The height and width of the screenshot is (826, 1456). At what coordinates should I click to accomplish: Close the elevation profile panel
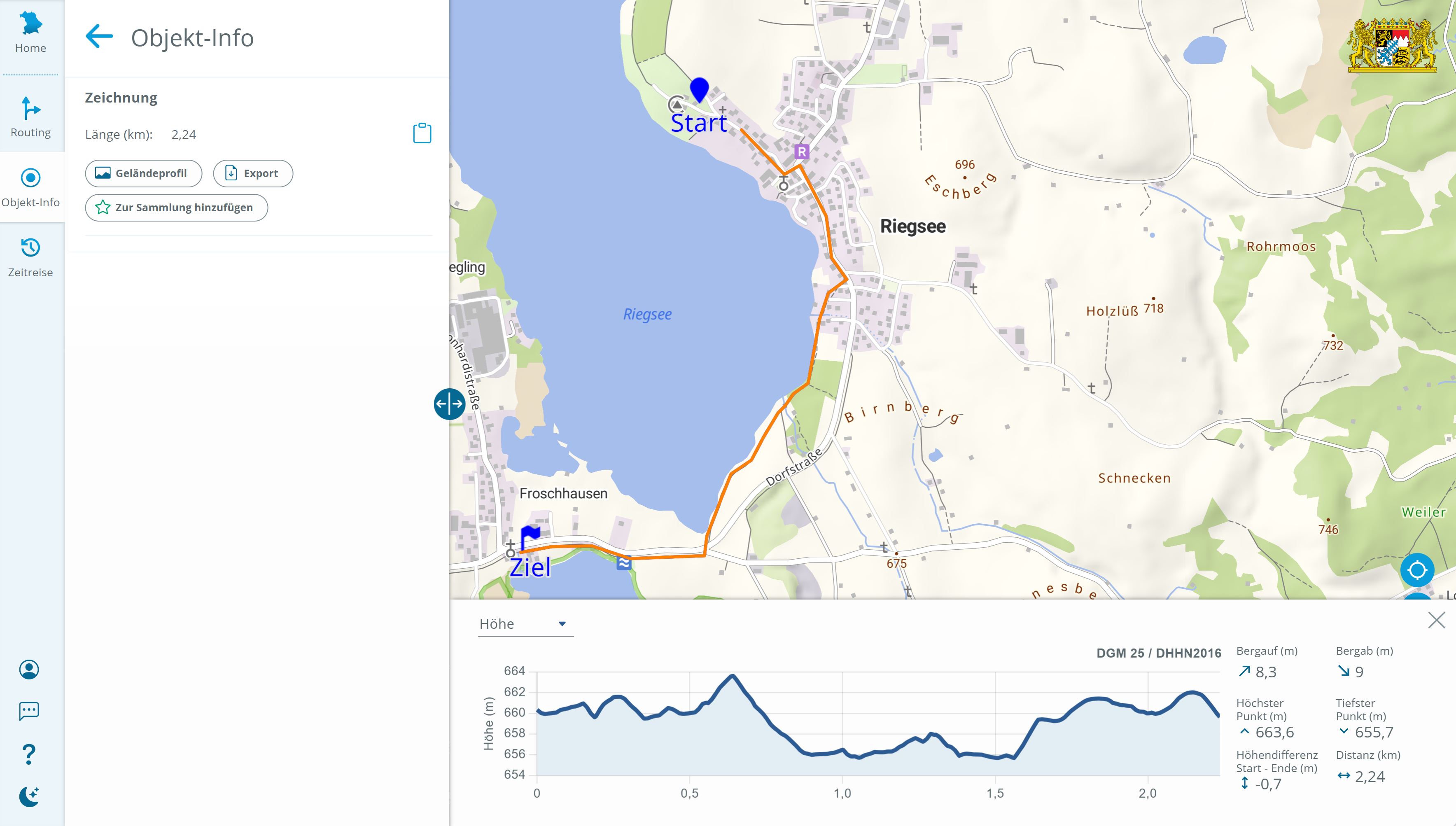tap(1436, 620)
